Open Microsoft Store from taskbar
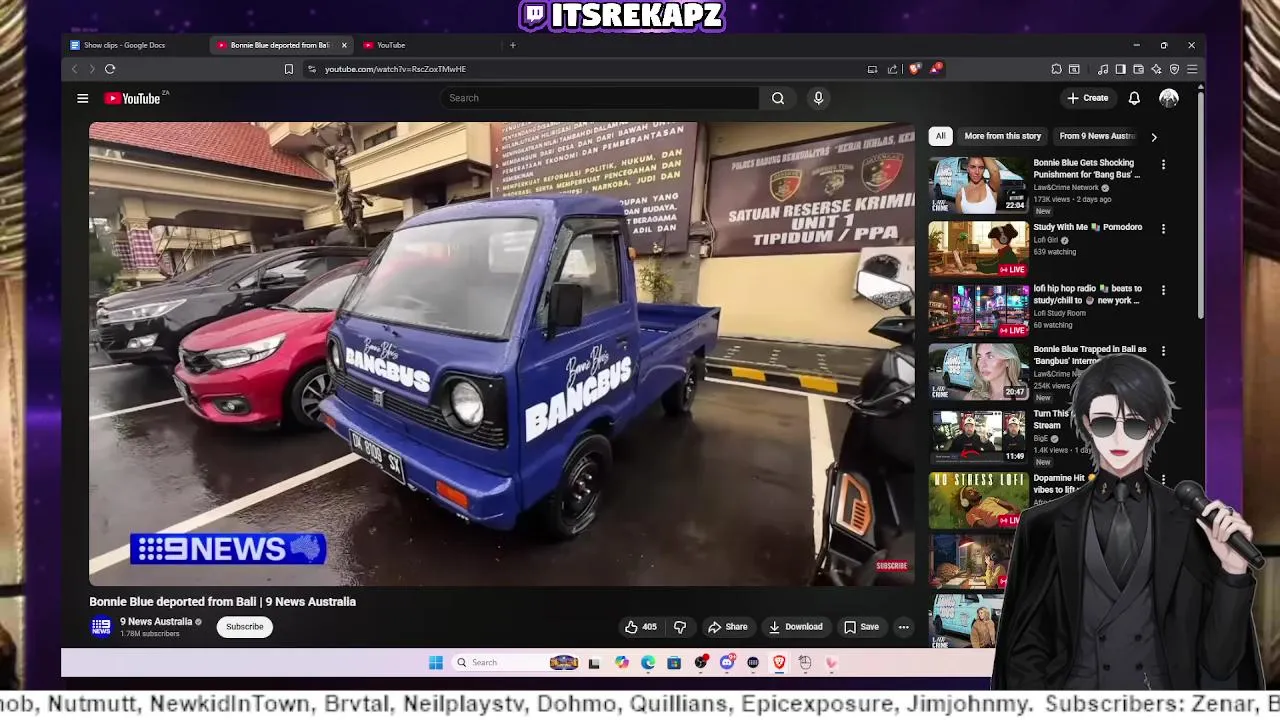 point(674,662)
